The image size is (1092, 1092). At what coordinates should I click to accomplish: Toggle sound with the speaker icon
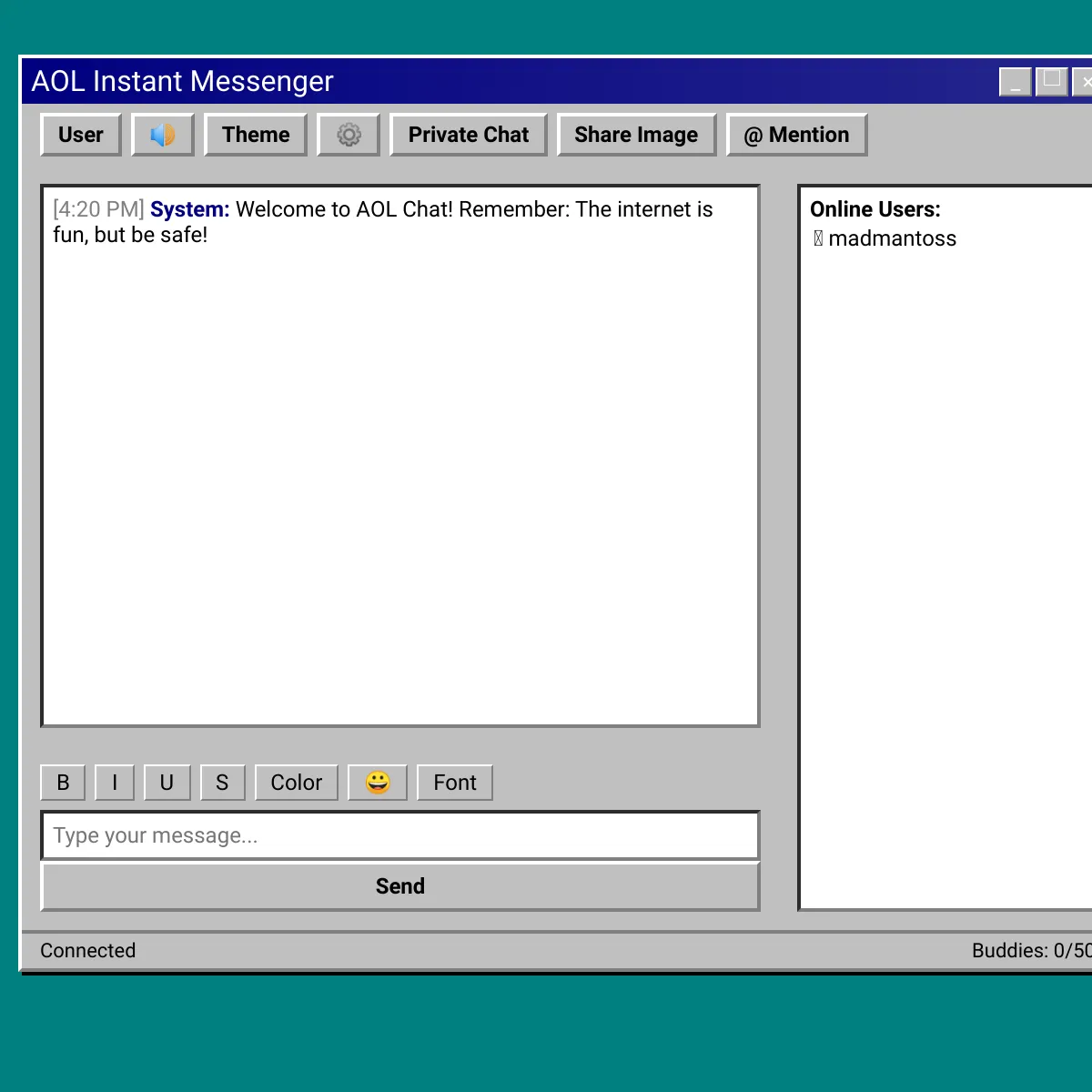pos(163,135)
